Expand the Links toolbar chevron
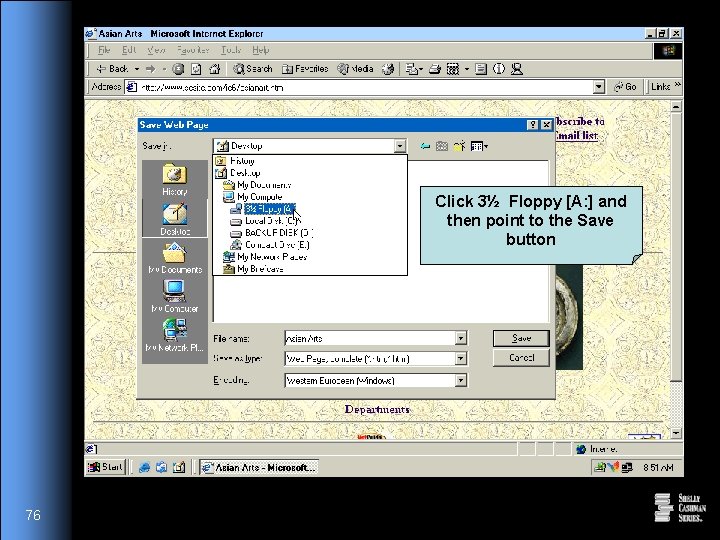This screenshot has height=540, width=720. tap(677, 85)
